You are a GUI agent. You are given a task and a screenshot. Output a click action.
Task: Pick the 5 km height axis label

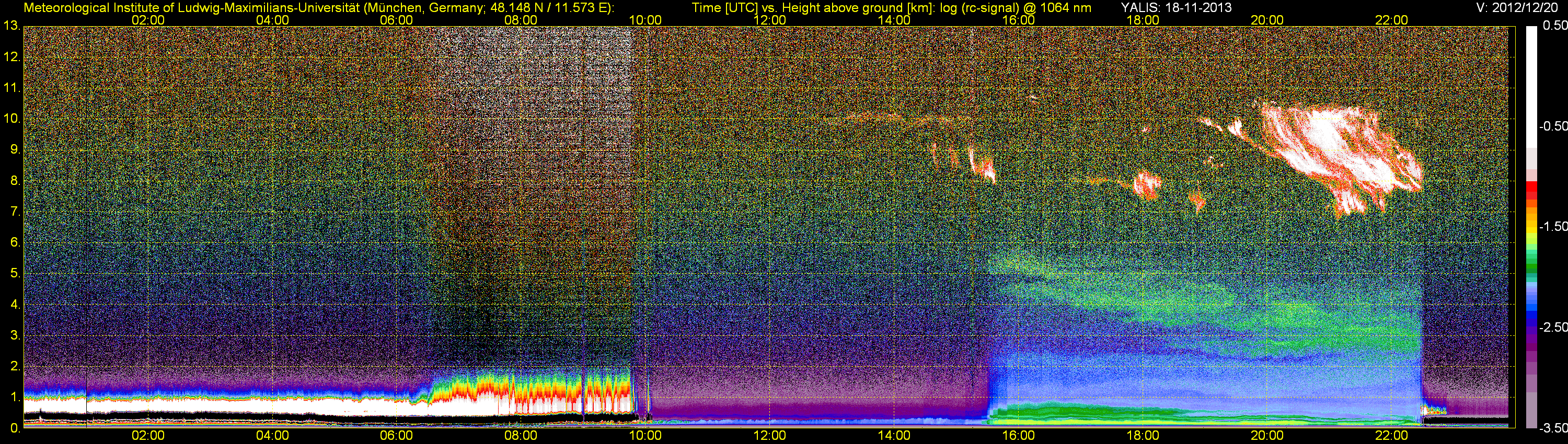tap(15, 273)
